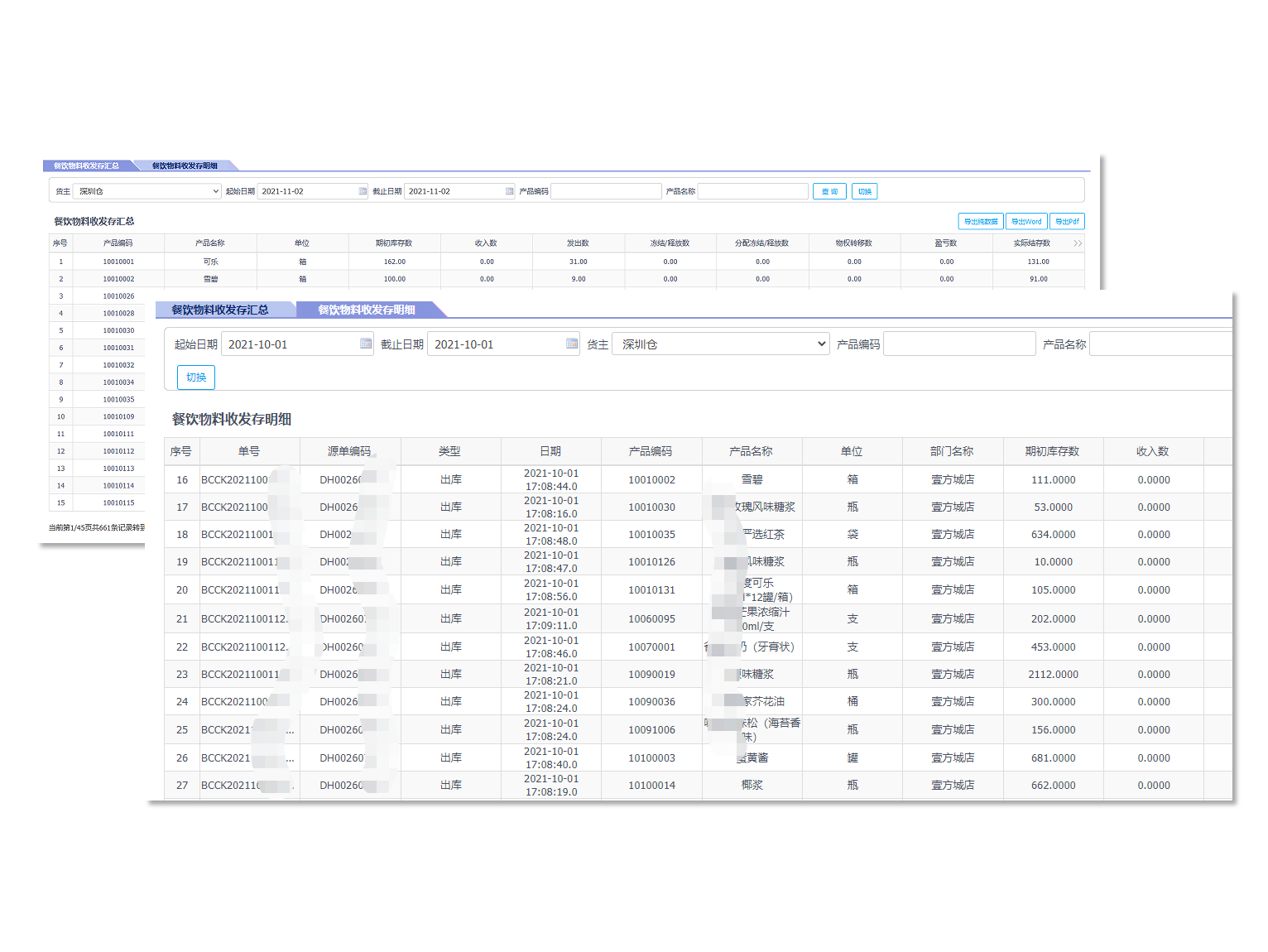This screenshot has height=952, width=1268.
Task: Click the 产品名称 field in summary panel
Action: [752, 191]
